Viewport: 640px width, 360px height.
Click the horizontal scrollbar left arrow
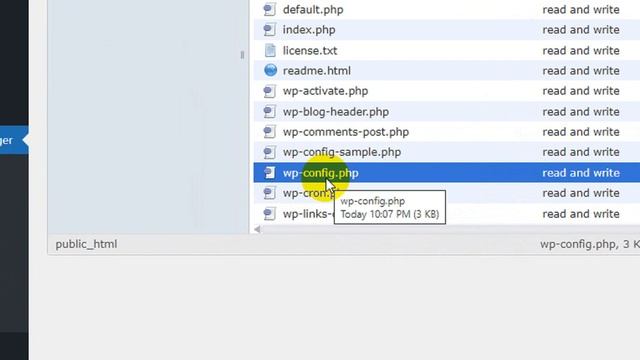click(x=257, y=229)
